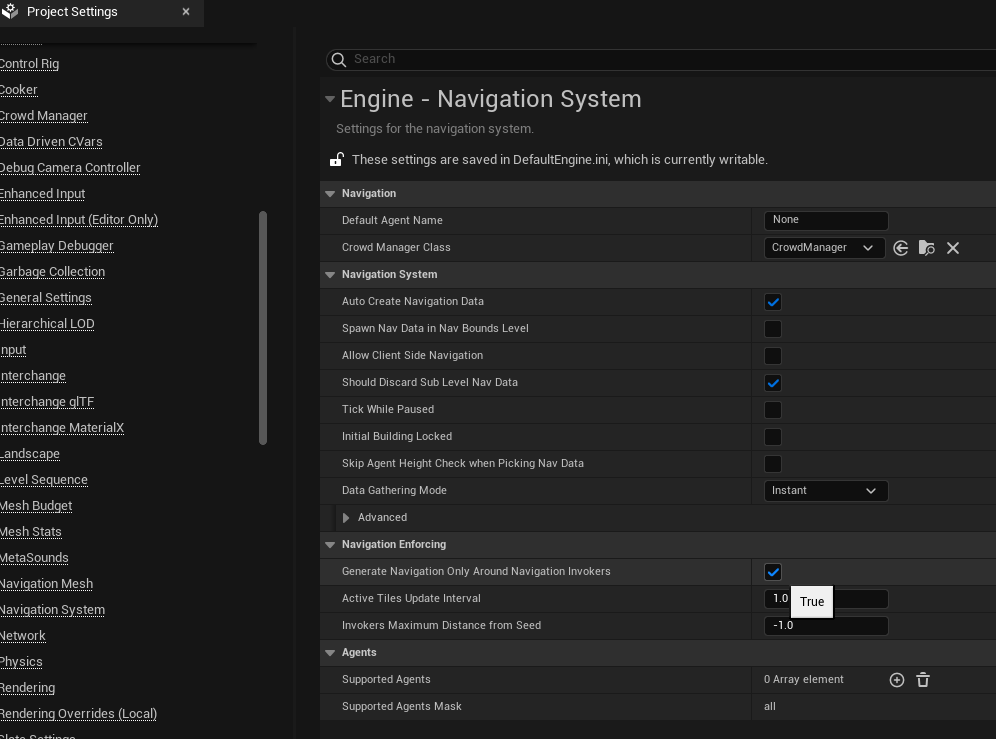The image size is (996, 739).
Task: Open Network settings
Action: (x=23, y=637)
